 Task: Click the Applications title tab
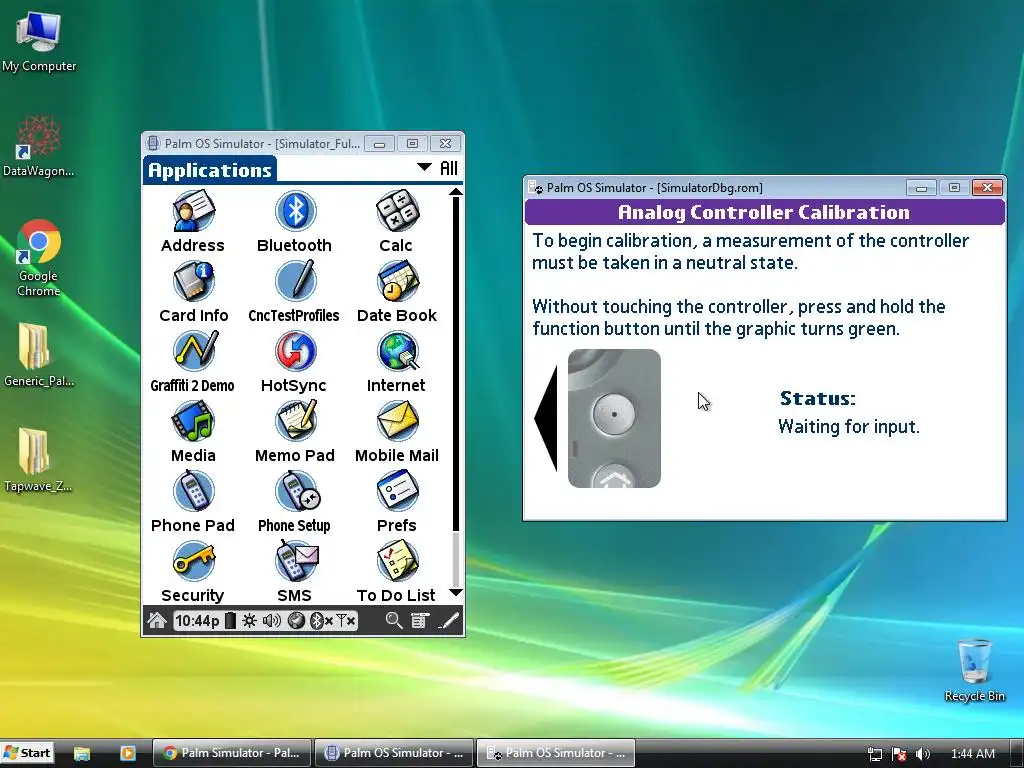pos(210,170)
